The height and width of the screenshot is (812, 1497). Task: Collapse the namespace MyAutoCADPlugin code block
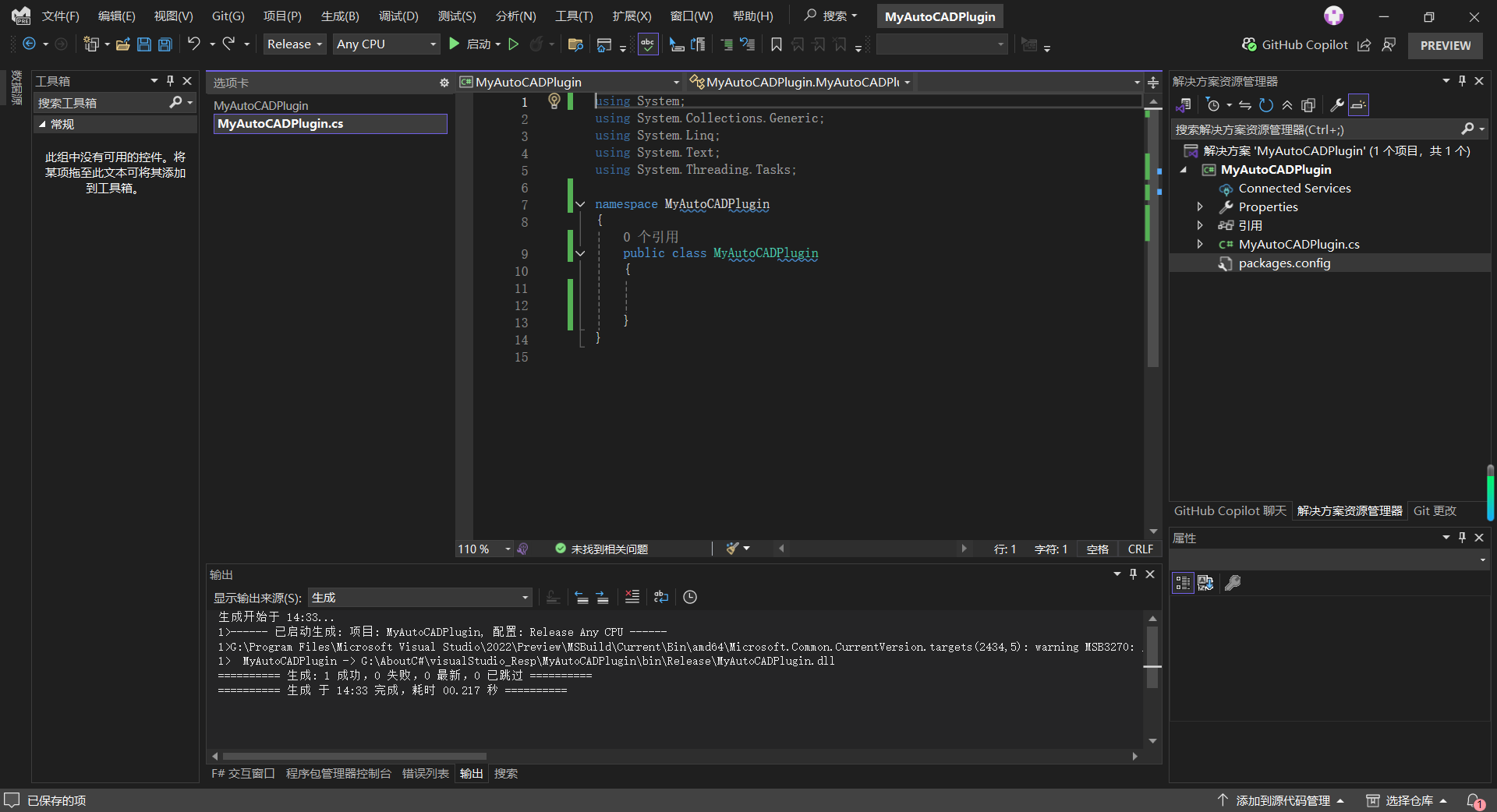point(580,204)
